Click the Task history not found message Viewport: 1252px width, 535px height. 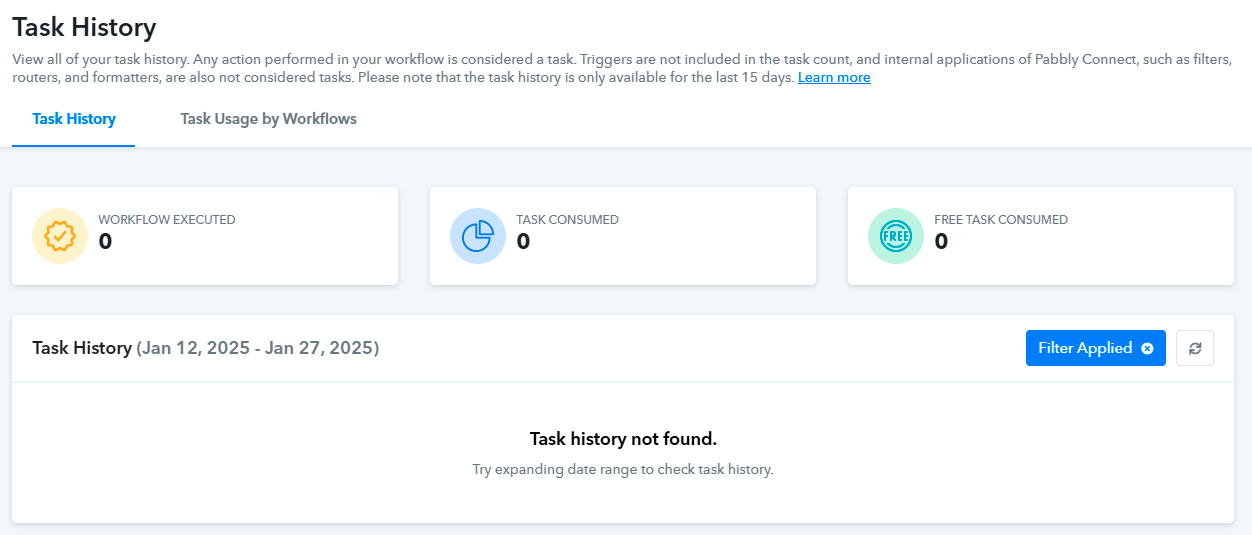(623, 439)
